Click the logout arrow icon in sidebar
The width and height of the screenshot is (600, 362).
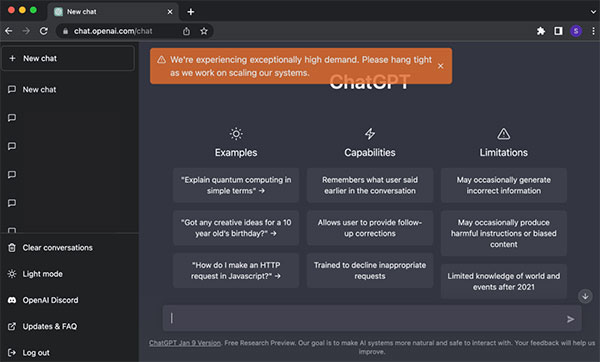tap(12, 352)
